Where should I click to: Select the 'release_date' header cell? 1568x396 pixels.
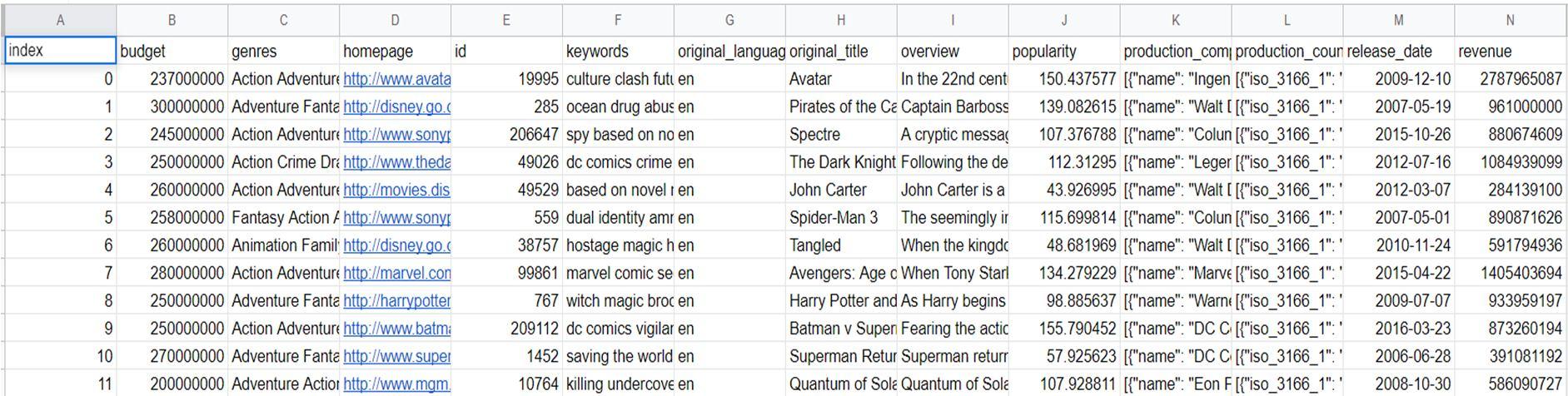click(1399, 51)
